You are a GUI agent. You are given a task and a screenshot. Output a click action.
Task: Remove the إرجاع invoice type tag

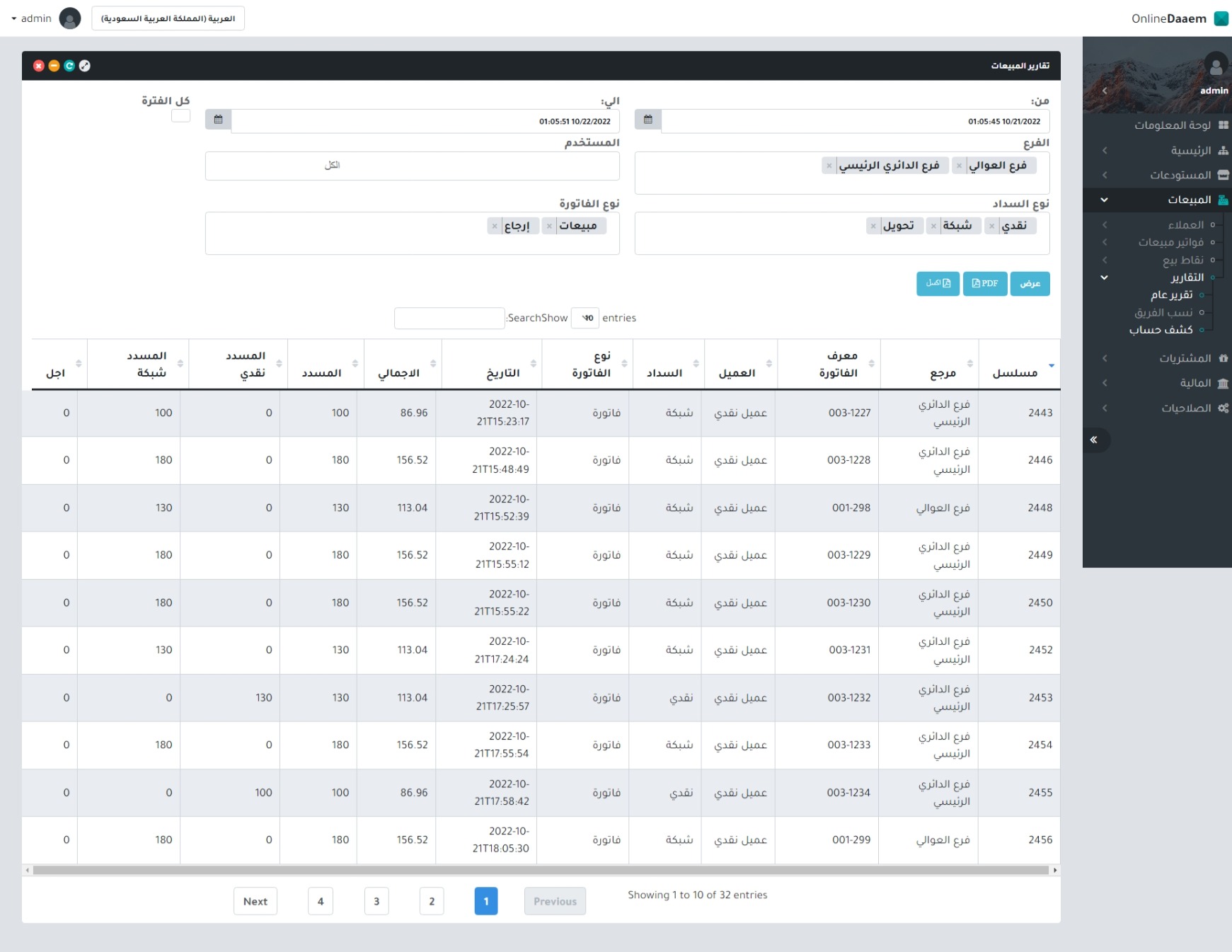coord(495,226)
